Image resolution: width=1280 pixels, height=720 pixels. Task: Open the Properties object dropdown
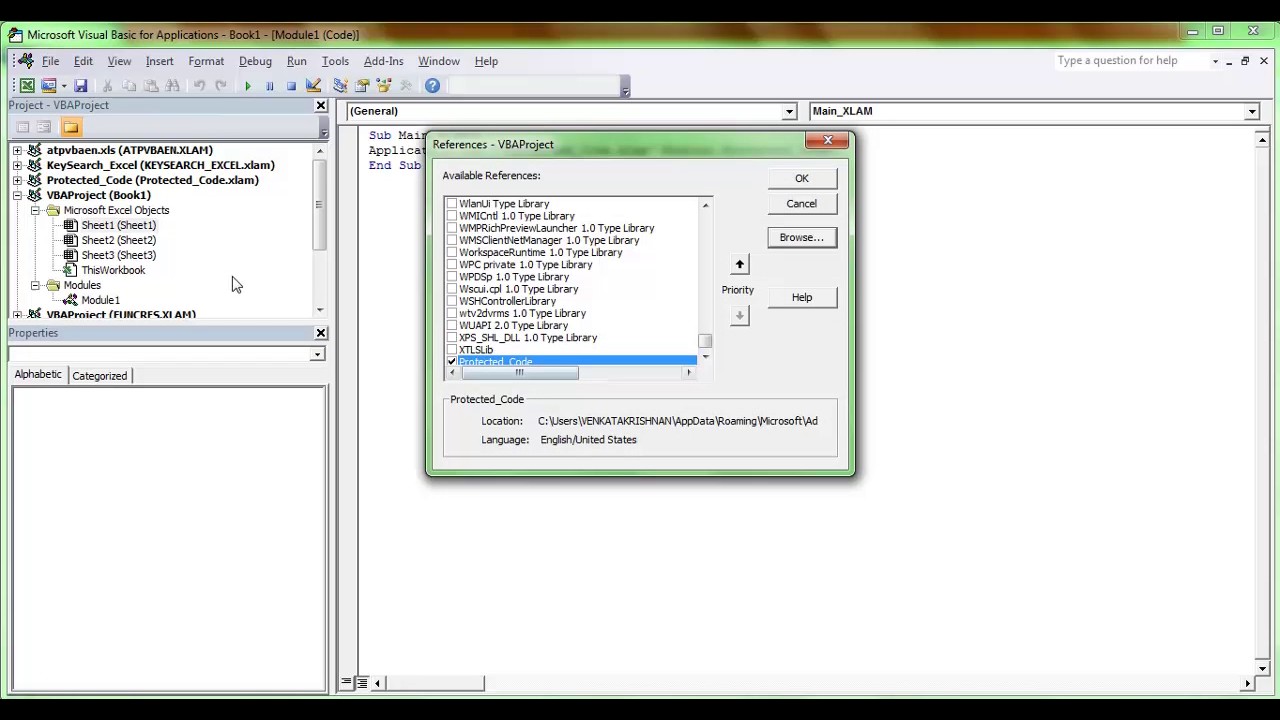pos(317,355)
